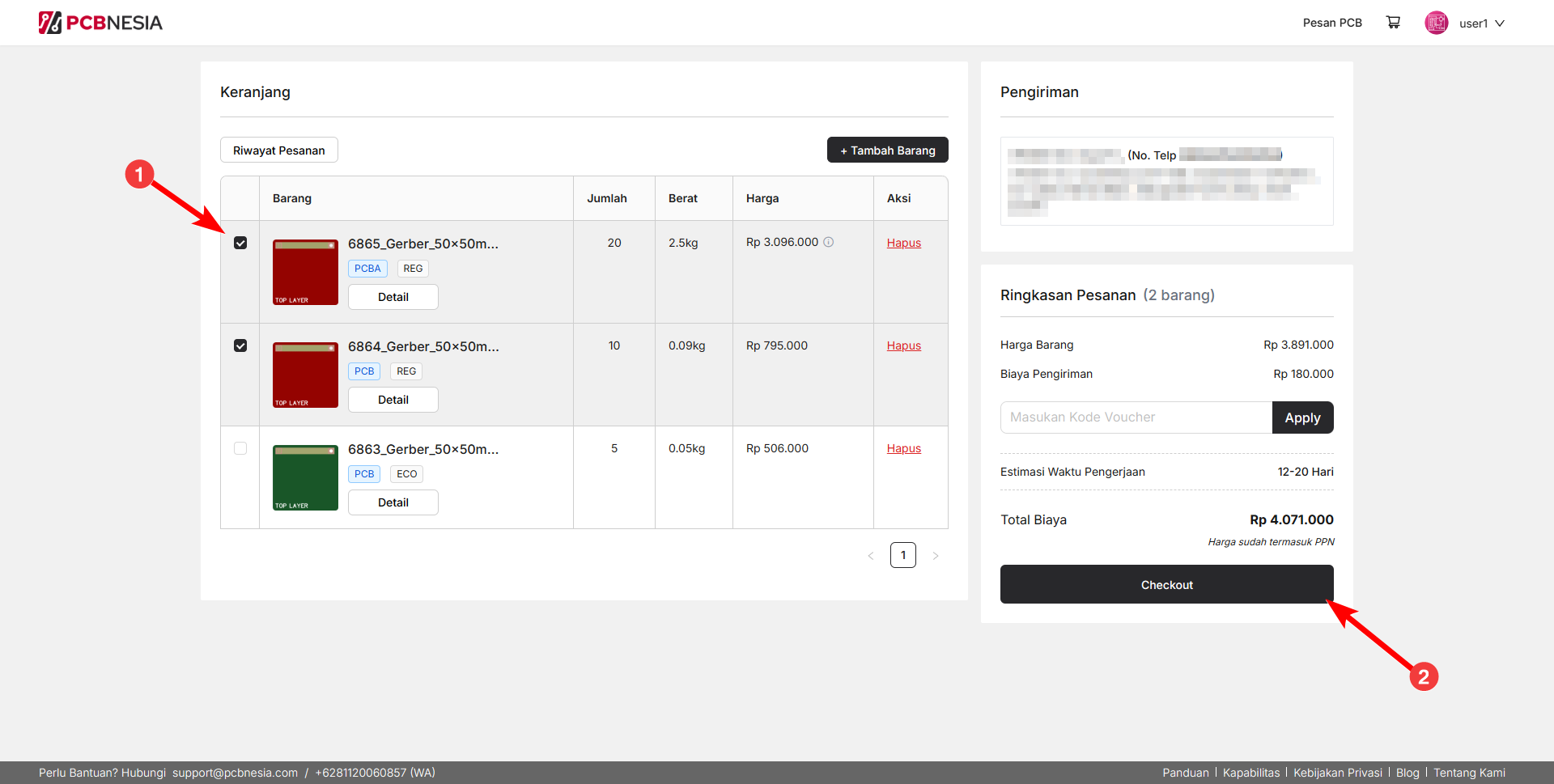Open Pesan PCB menu item
This screenshot has width=1554, height=784.
(1332, 23)
